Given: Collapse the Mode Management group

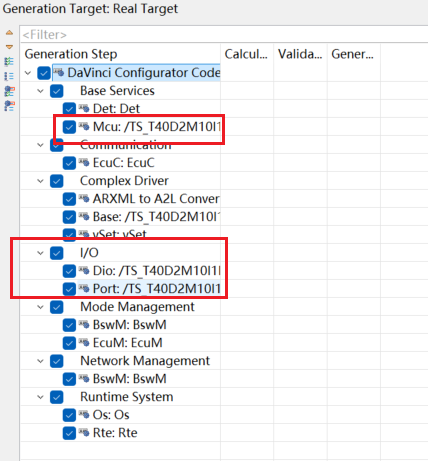Looking at the screenshot, I should [41, 307].
